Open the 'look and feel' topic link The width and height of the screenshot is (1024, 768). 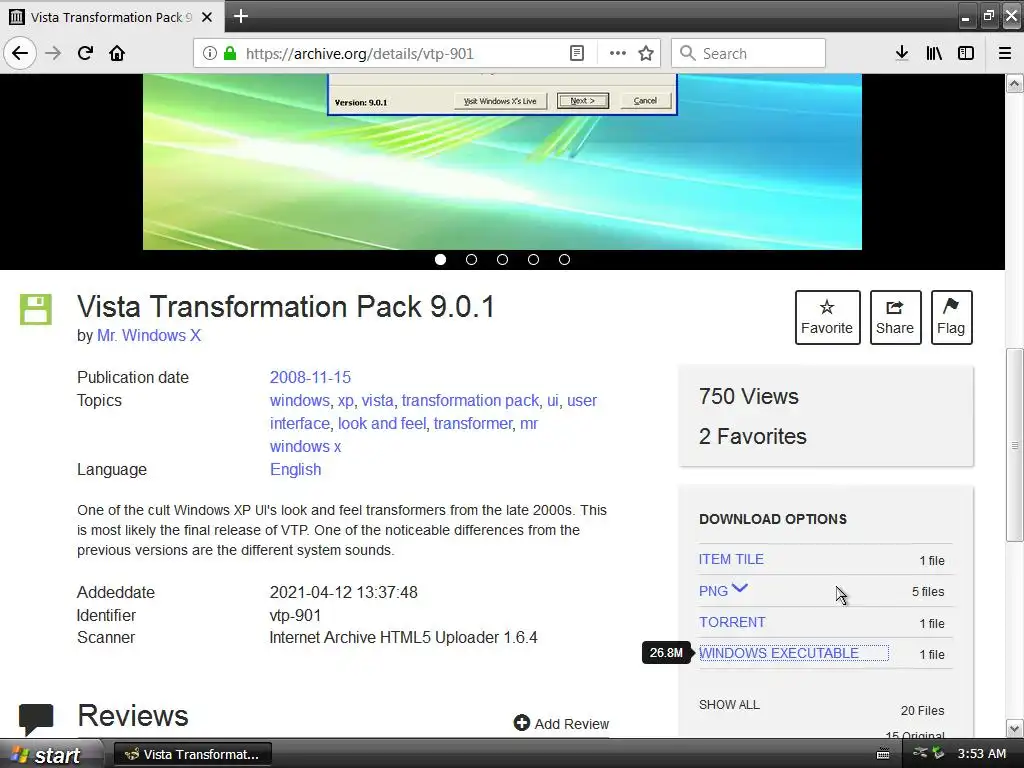[x=381, y=423]
